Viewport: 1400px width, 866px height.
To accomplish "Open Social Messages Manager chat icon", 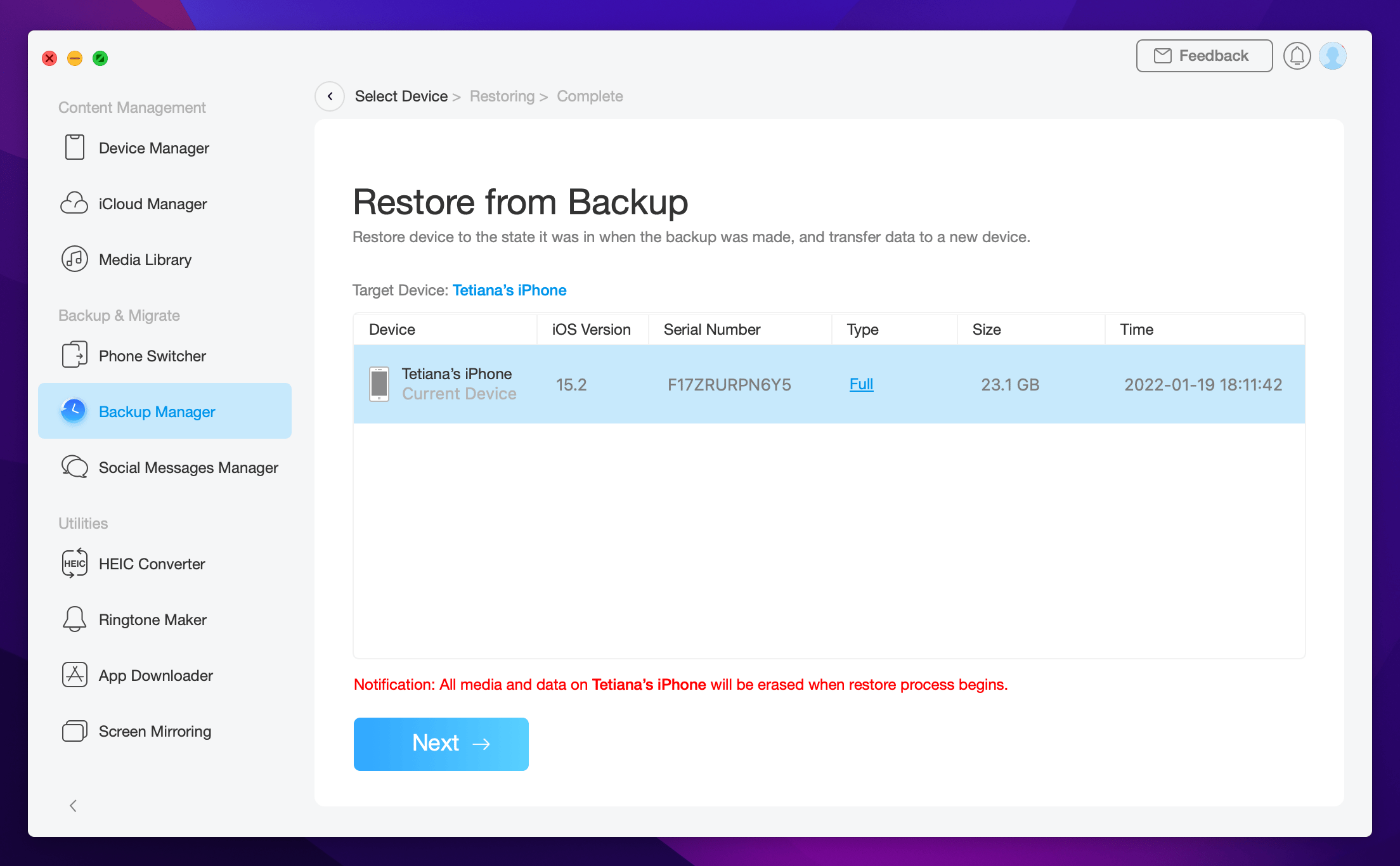I will pos(75,467).
